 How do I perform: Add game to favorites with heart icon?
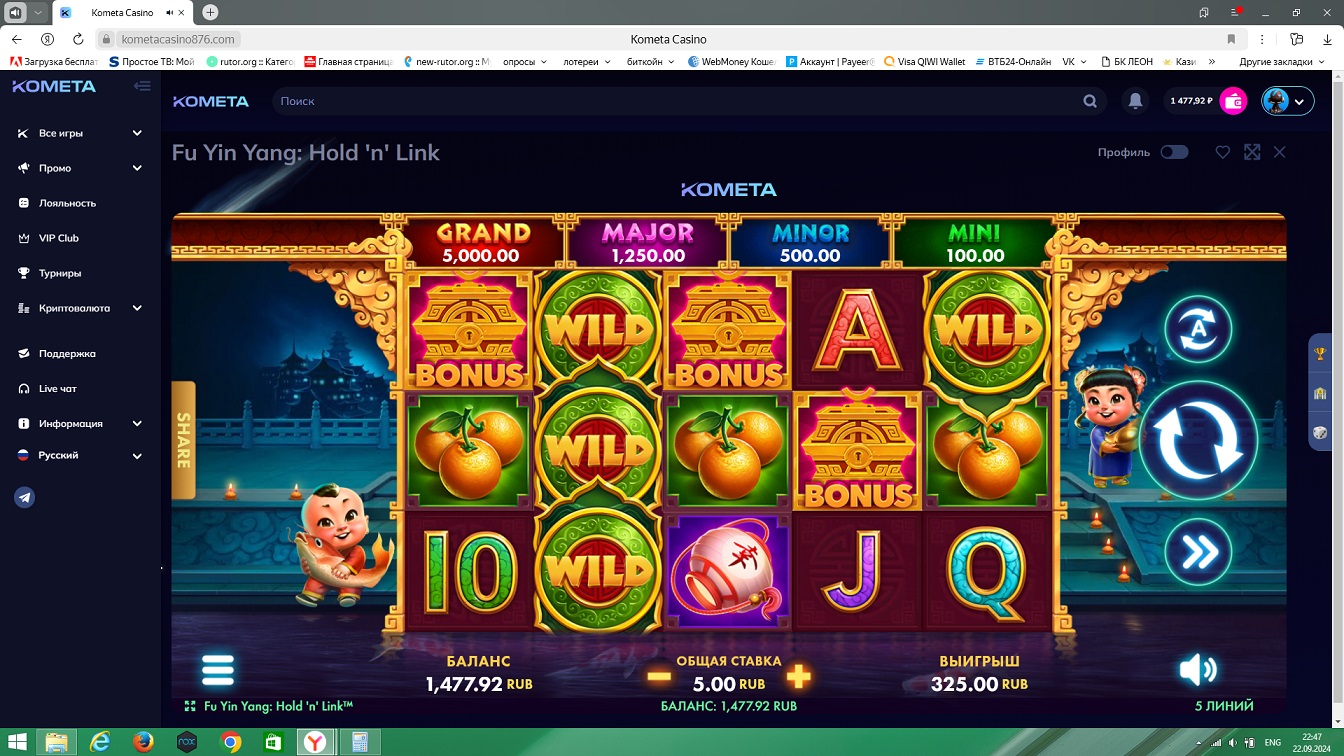[1222, 152]
